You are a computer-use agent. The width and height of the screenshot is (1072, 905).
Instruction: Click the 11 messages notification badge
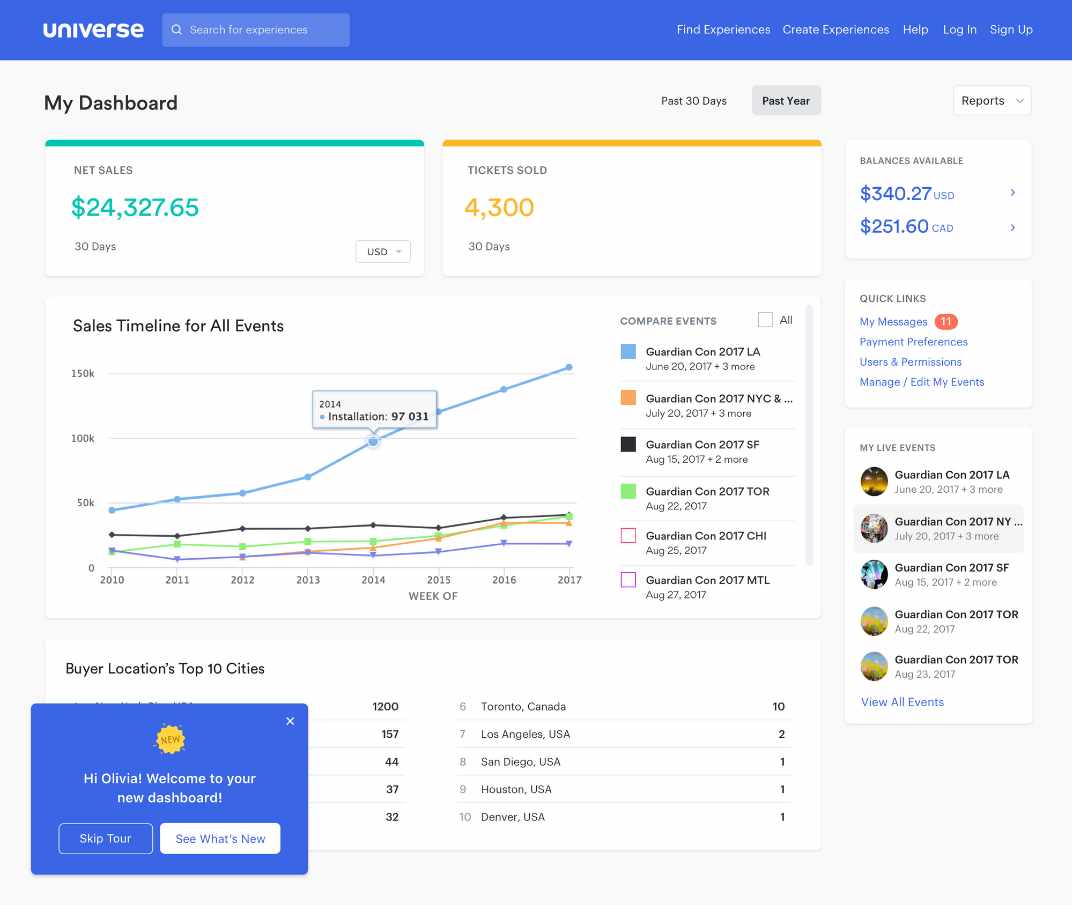coord(945,322)
